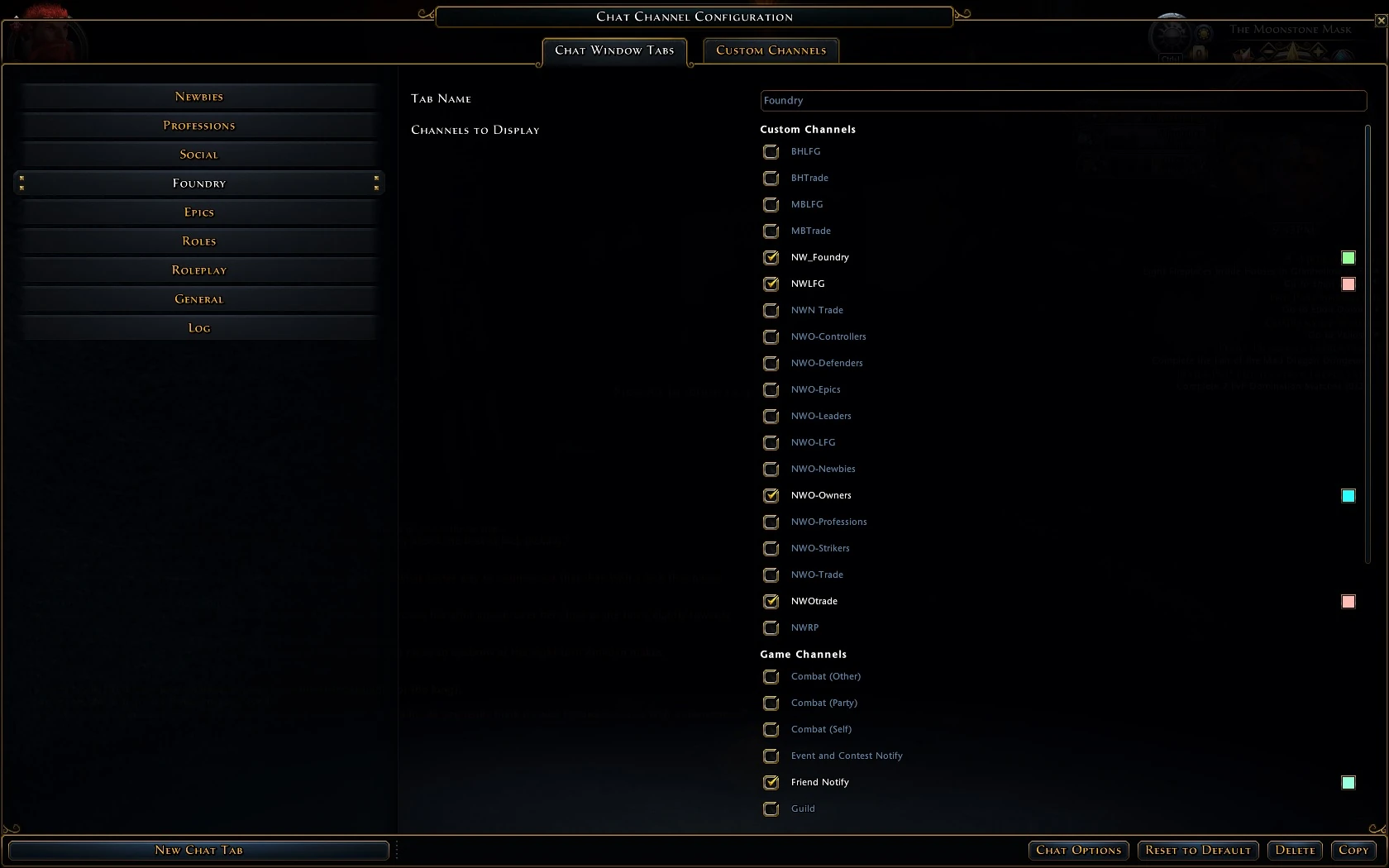
Task: Check the NWRP channel box
Action: pyautogui.click(x=771, y=628)
